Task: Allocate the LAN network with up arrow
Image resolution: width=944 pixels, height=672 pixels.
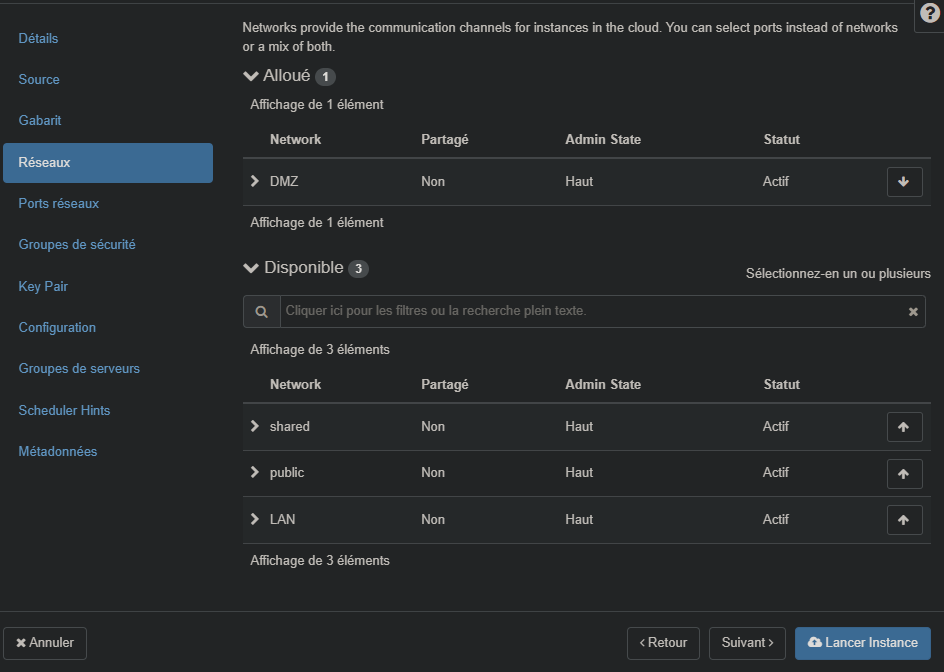Action: click(904, 520)
